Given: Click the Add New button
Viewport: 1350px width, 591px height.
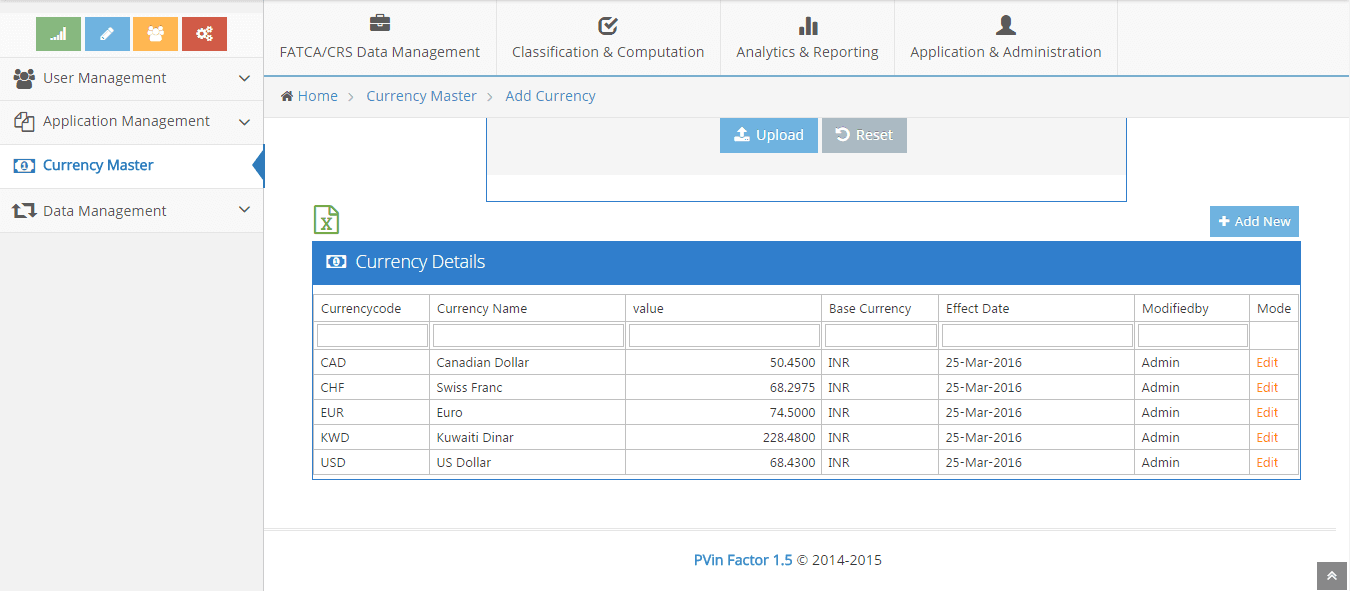Looking at the screenshot, I should (1254, 221).
